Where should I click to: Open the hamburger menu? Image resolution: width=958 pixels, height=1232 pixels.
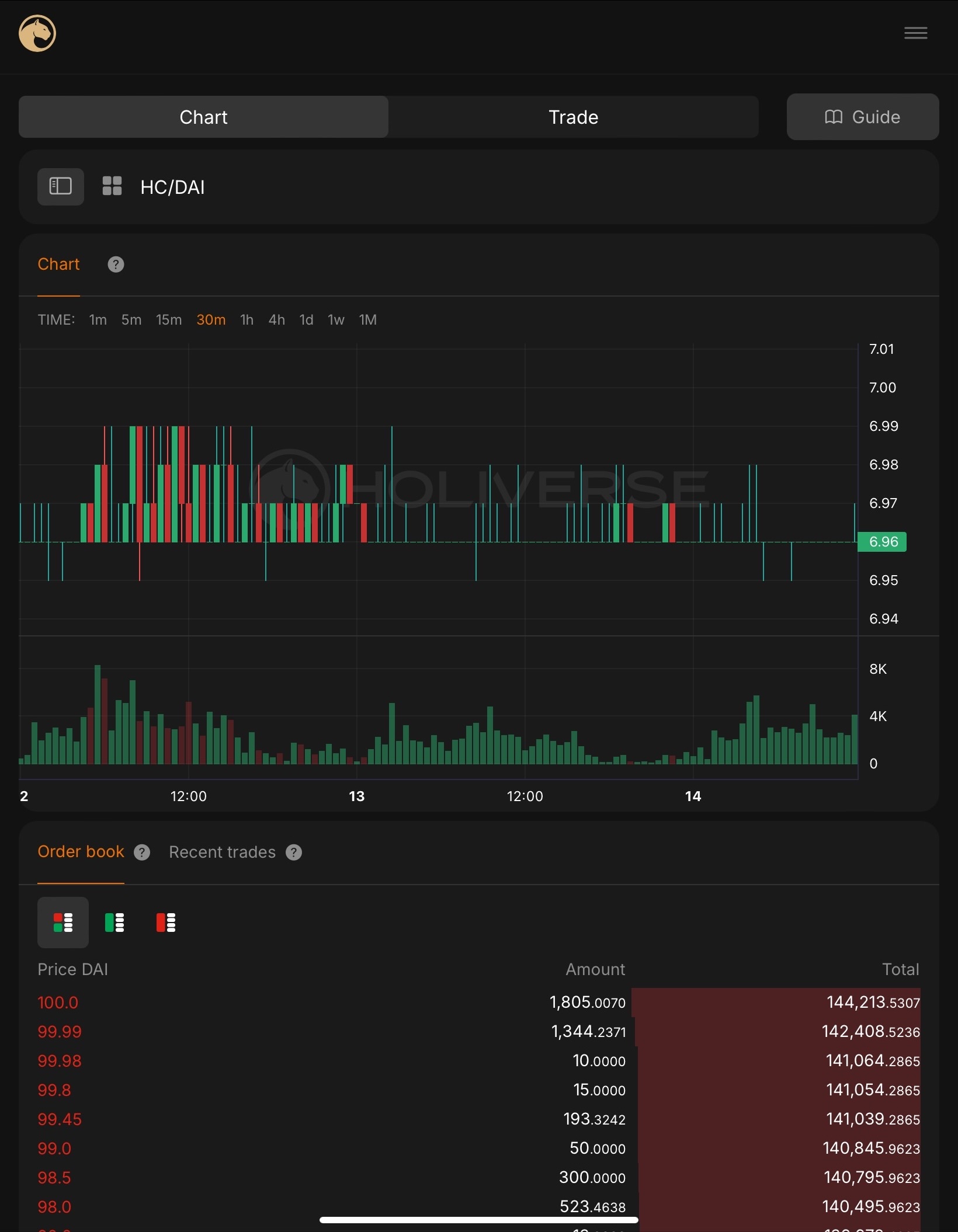coord(915,33)
